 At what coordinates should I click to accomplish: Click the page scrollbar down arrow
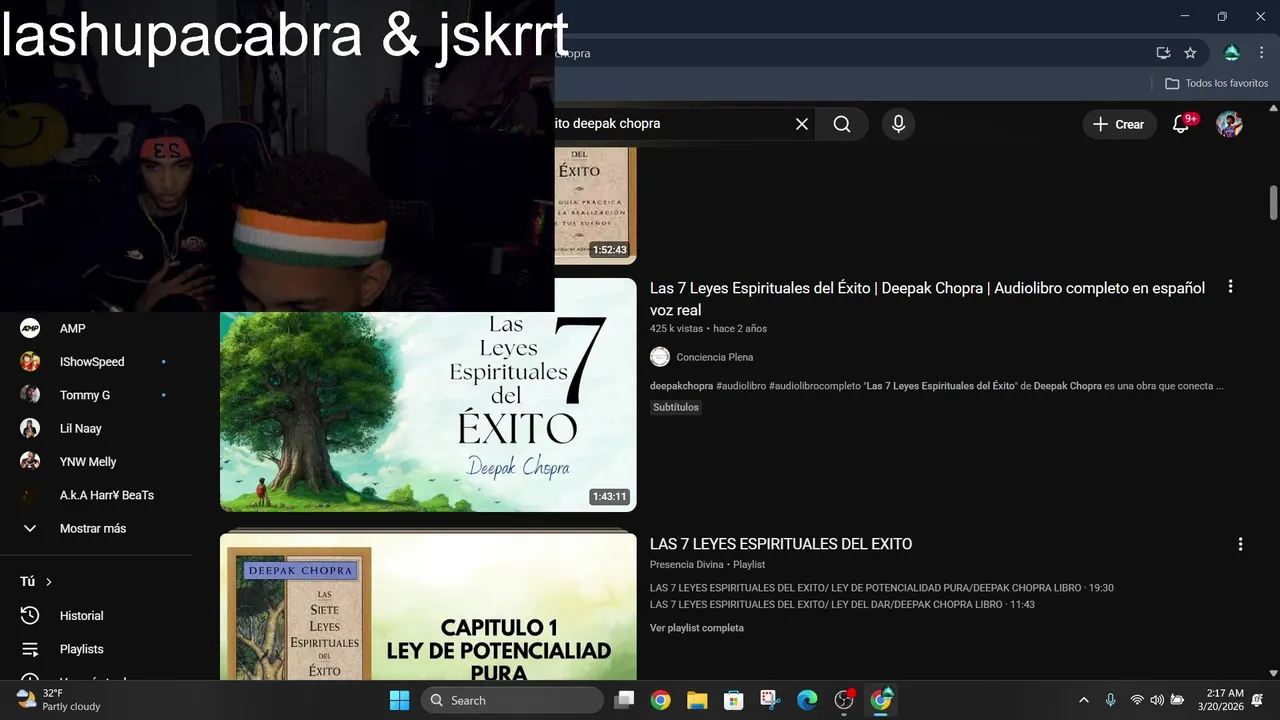1273,673
